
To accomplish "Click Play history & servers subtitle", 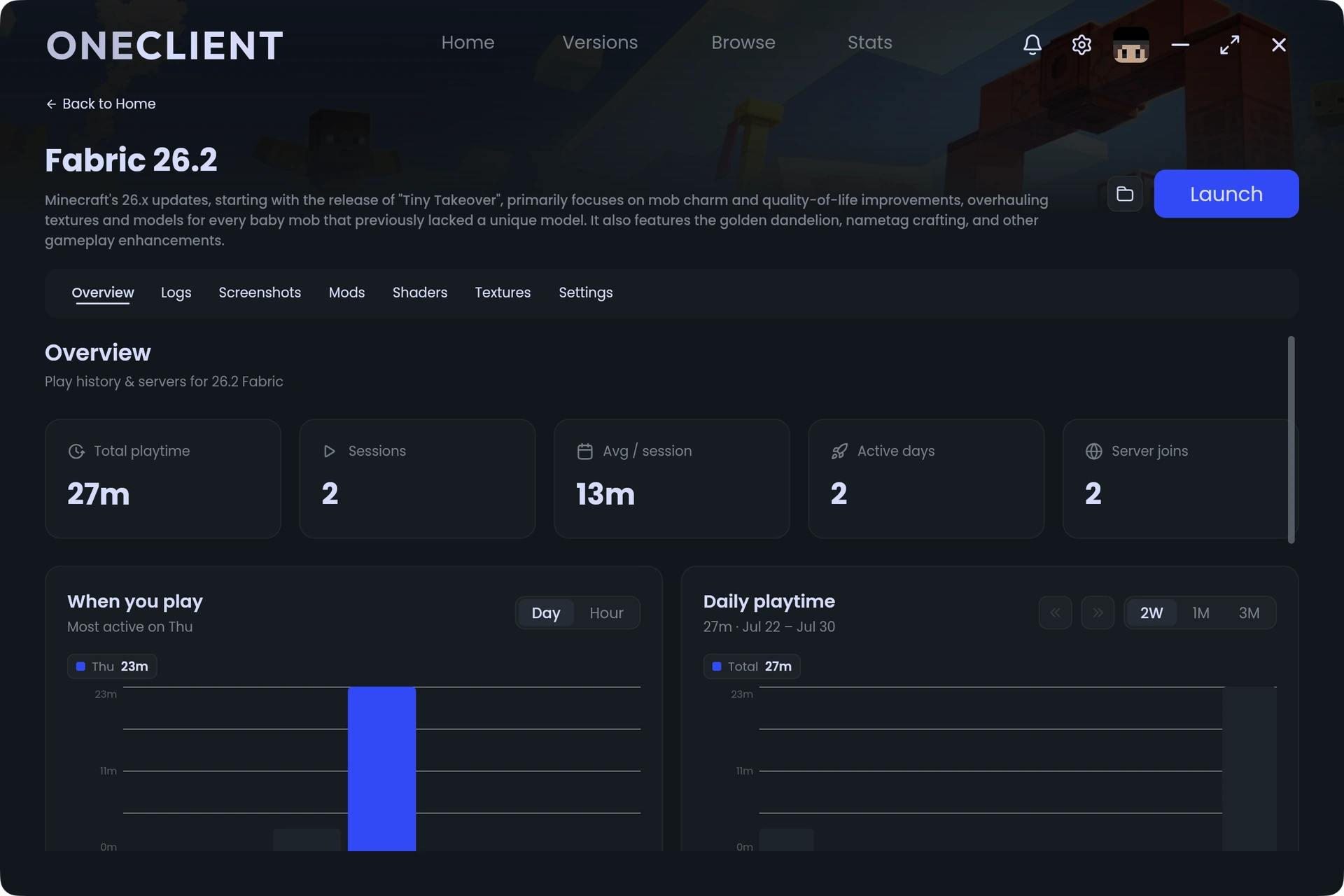I will (x=164, y=381).
